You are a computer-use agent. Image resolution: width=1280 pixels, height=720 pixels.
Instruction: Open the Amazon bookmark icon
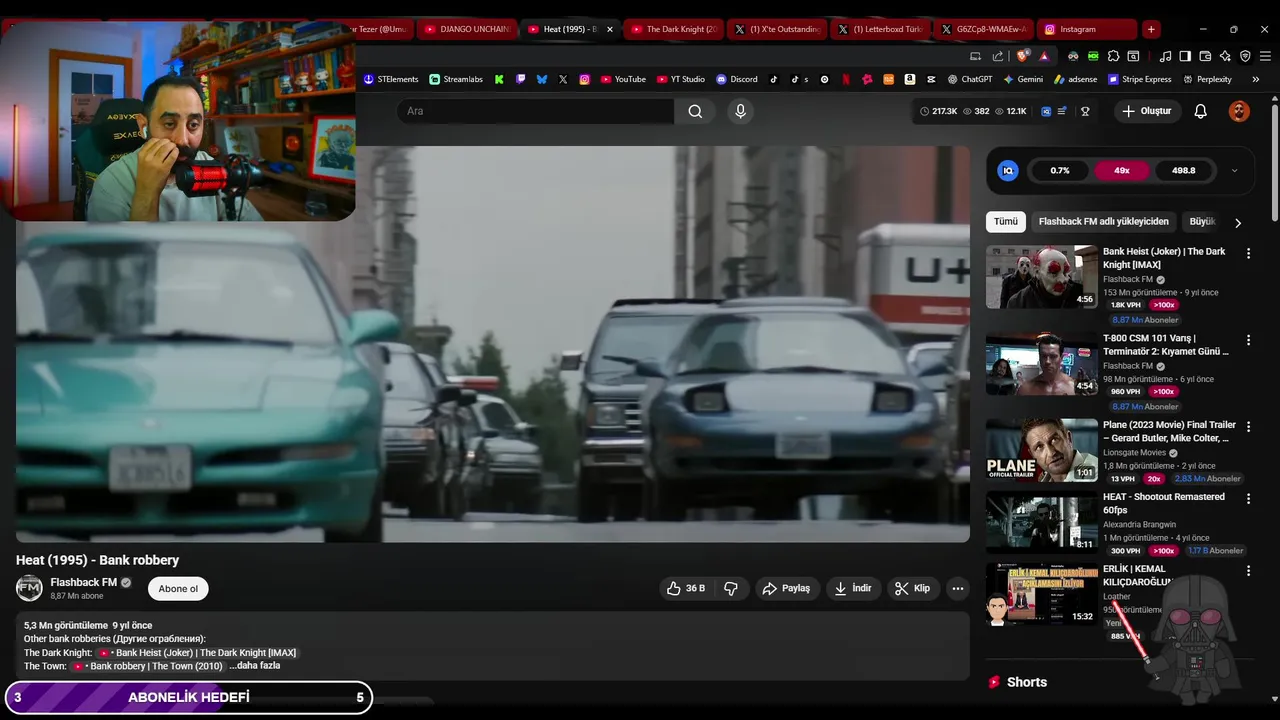point(910,79)
